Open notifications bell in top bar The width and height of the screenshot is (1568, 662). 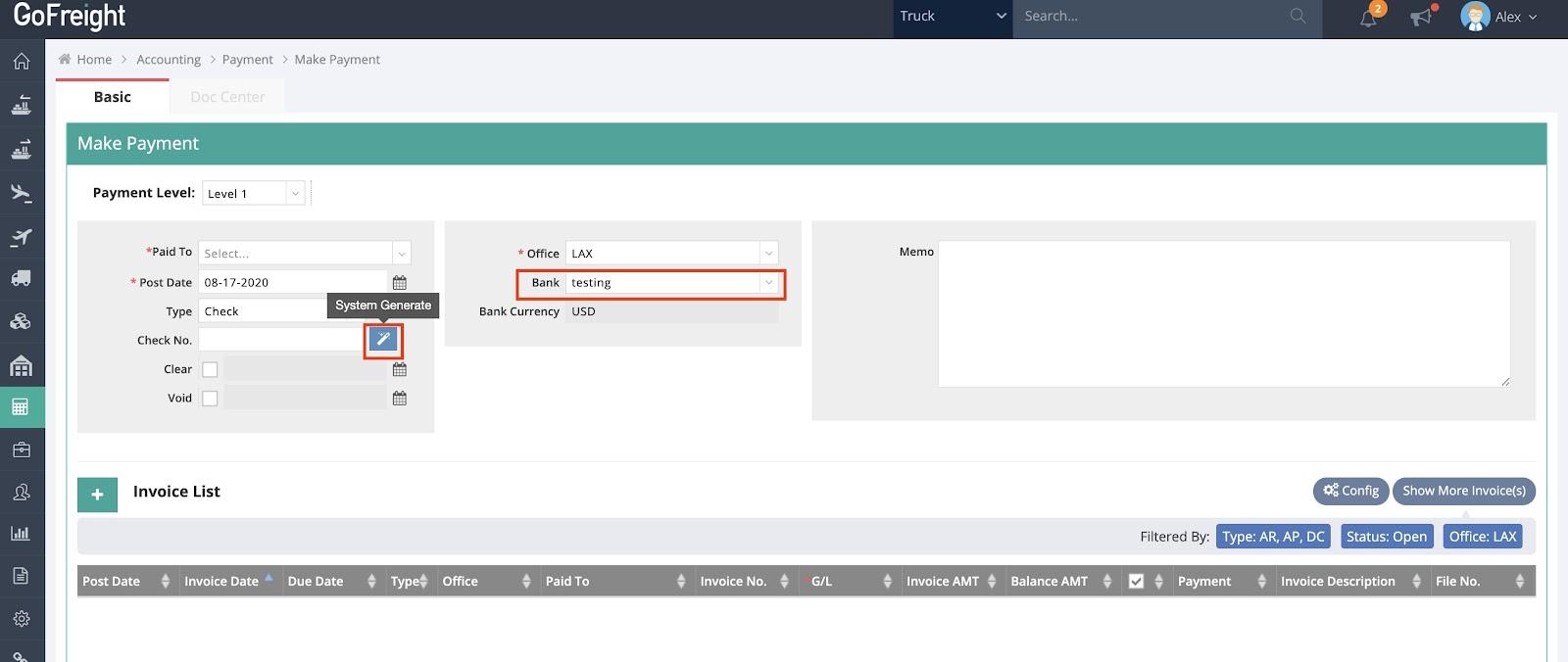pyautogui.click(x=1368, y=17)
